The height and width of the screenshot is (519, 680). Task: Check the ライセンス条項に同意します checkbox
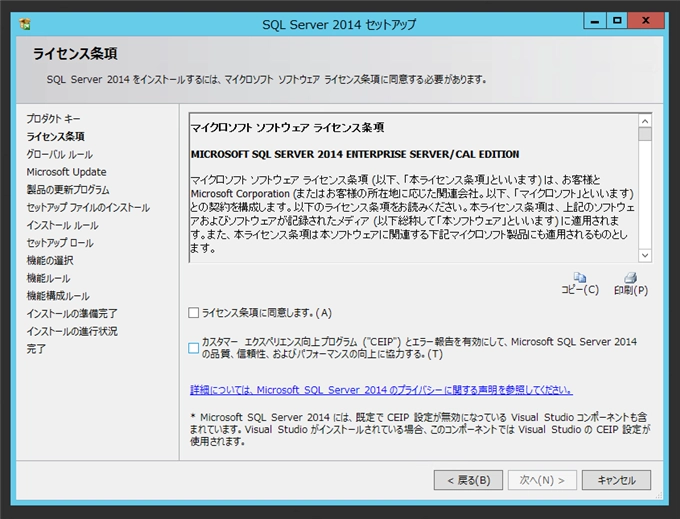[193, 313]
